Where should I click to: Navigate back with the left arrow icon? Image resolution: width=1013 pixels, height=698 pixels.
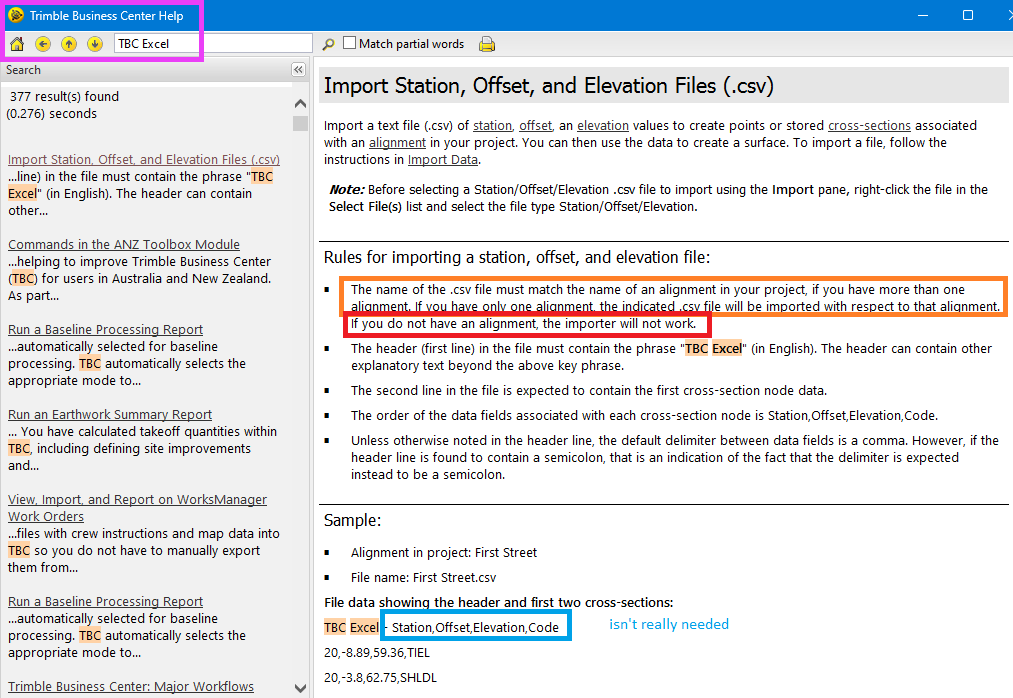click(43, 44)
